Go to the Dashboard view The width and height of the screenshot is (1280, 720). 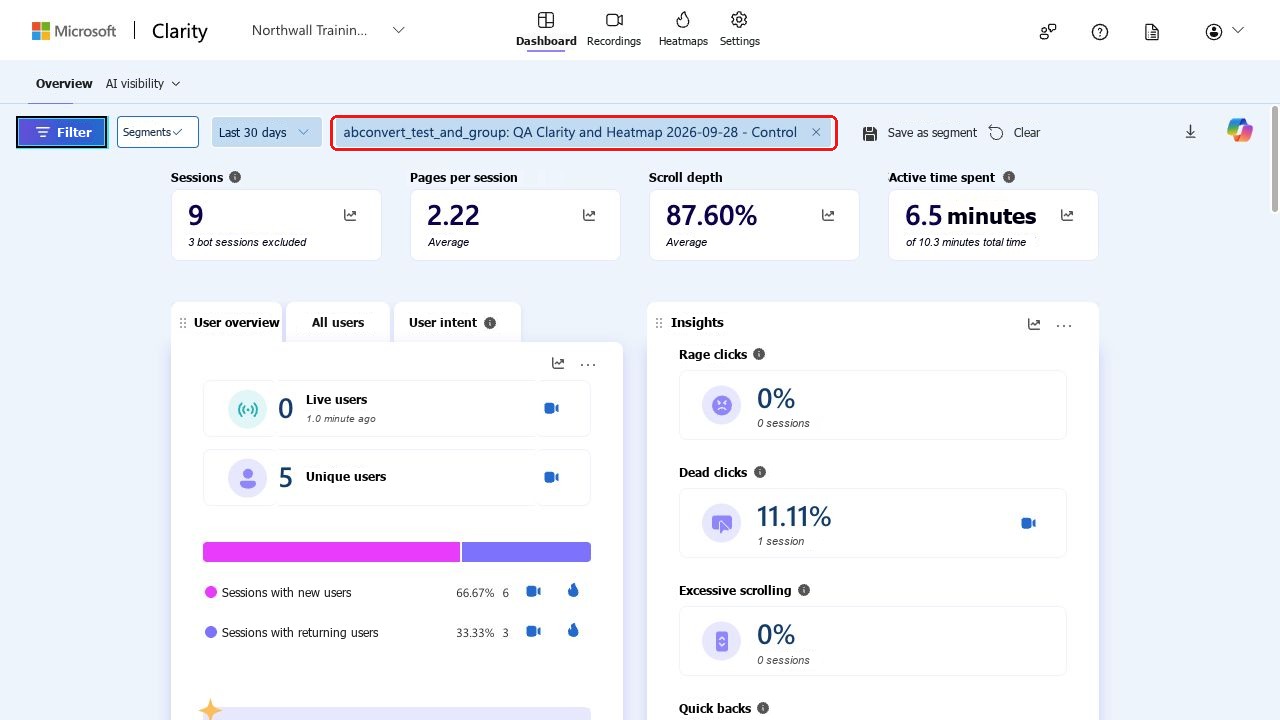546,29
